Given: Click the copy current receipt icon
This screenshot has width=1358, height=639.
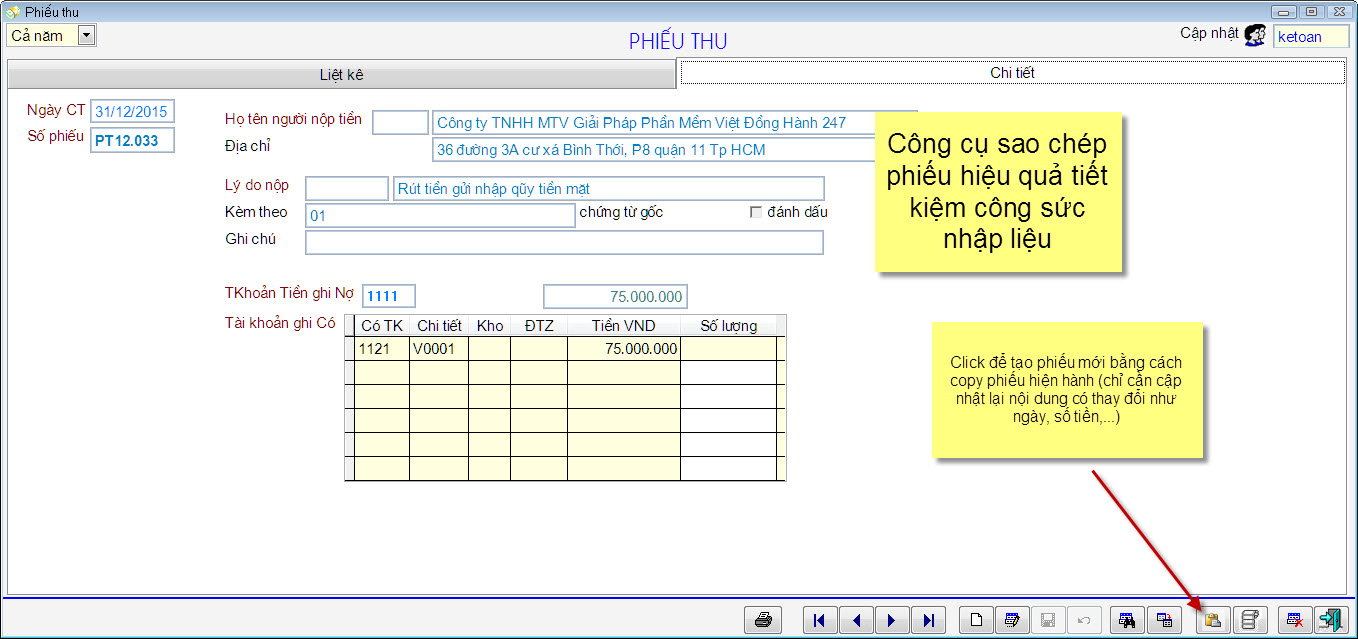Looking at the screenshot, I should coord(1212,620).
